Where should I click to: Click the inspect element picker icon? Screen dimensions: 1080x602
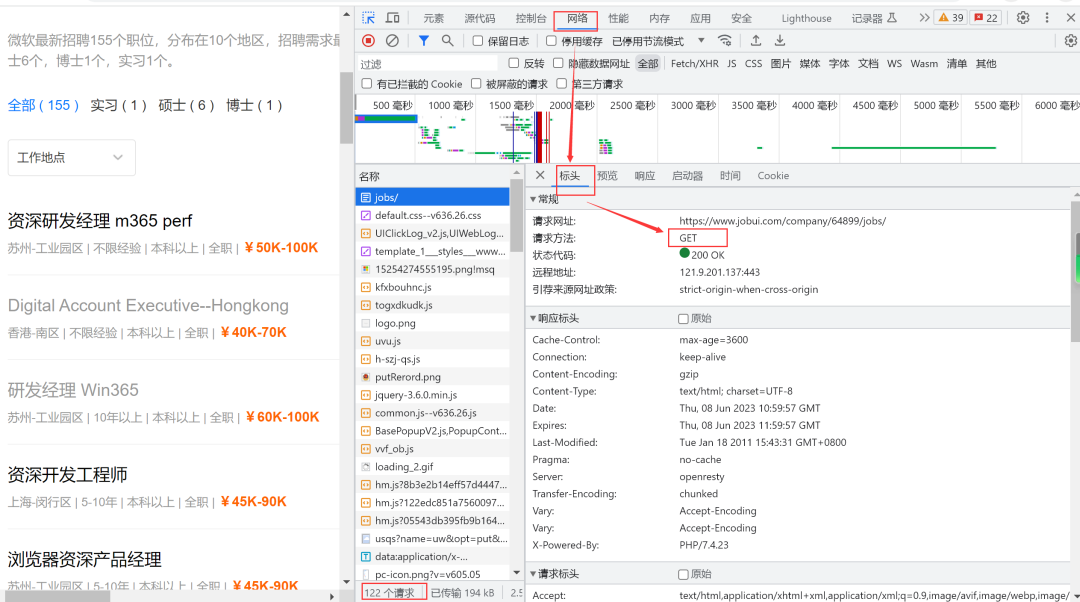[369, 18]
